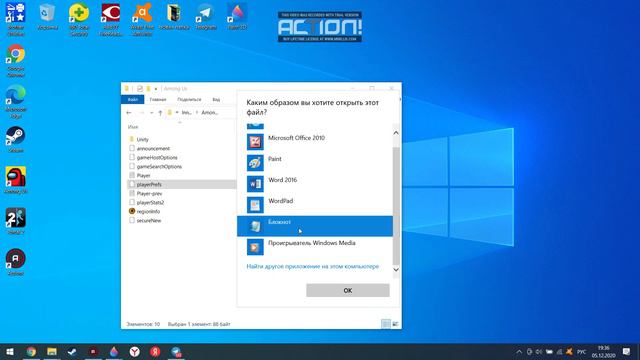Image resolution: width=640 pixels, height=360 pixels.
Task: Select Microsoft Office 2010 in app list
Action: pos(315,142)
